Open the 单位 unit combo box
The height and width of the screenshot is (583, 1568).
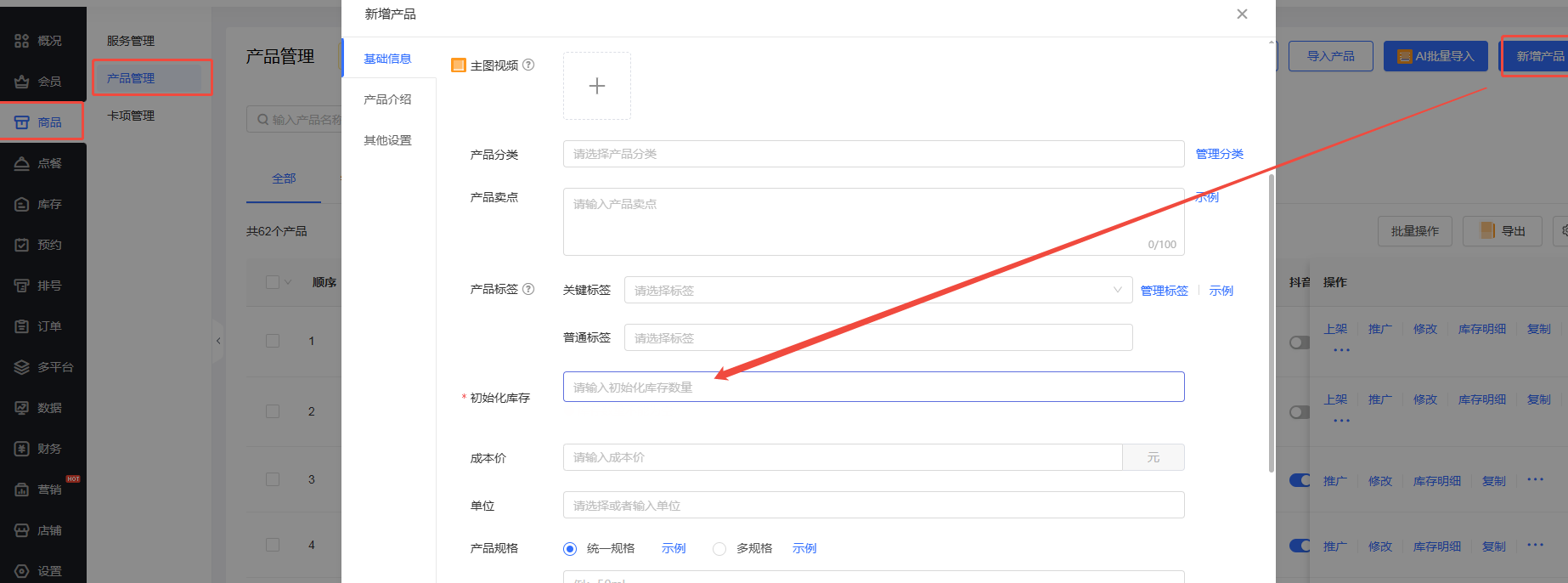(x=872, y=505)
